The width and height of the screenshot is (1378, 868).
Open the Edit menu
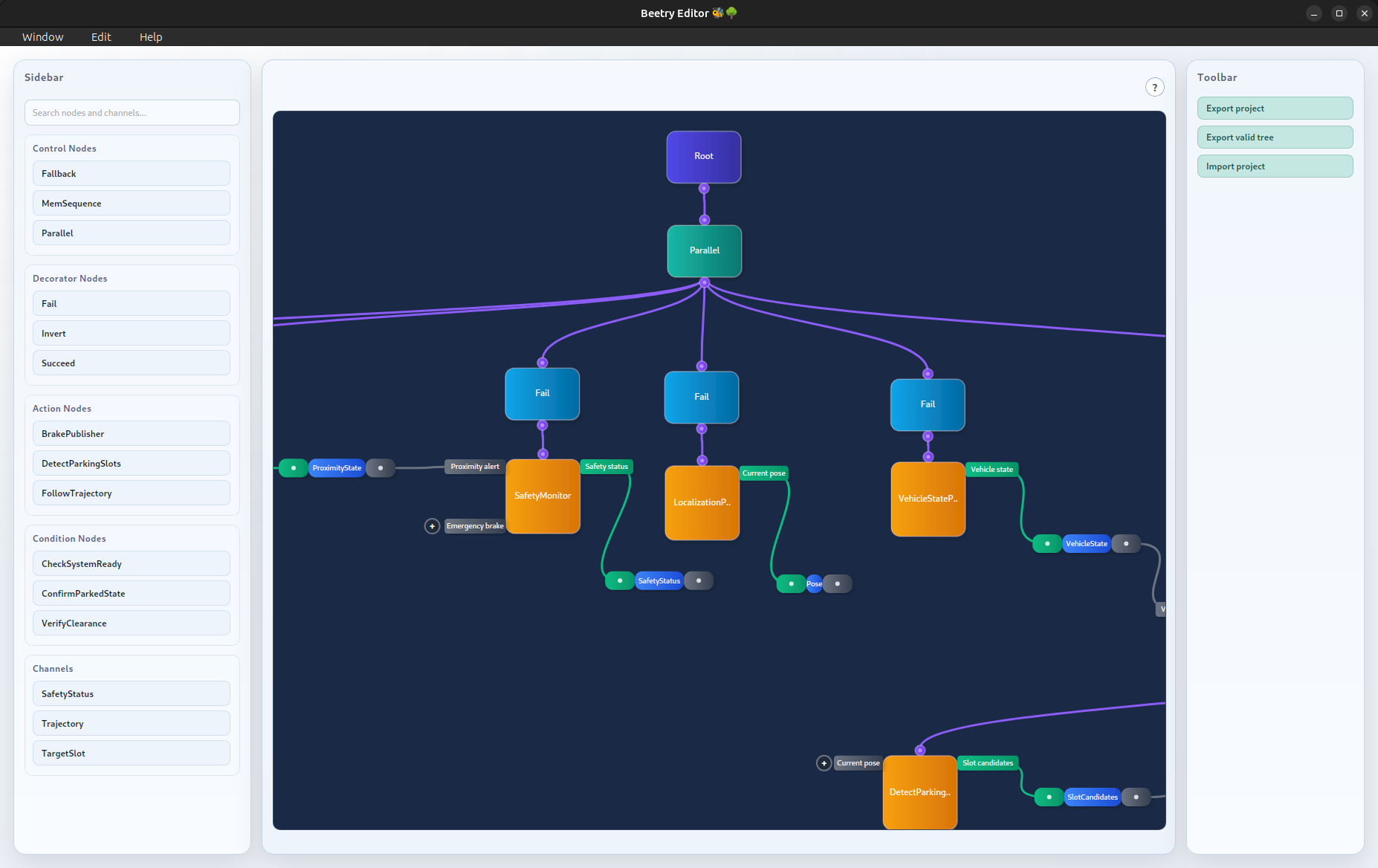[101, 37]
